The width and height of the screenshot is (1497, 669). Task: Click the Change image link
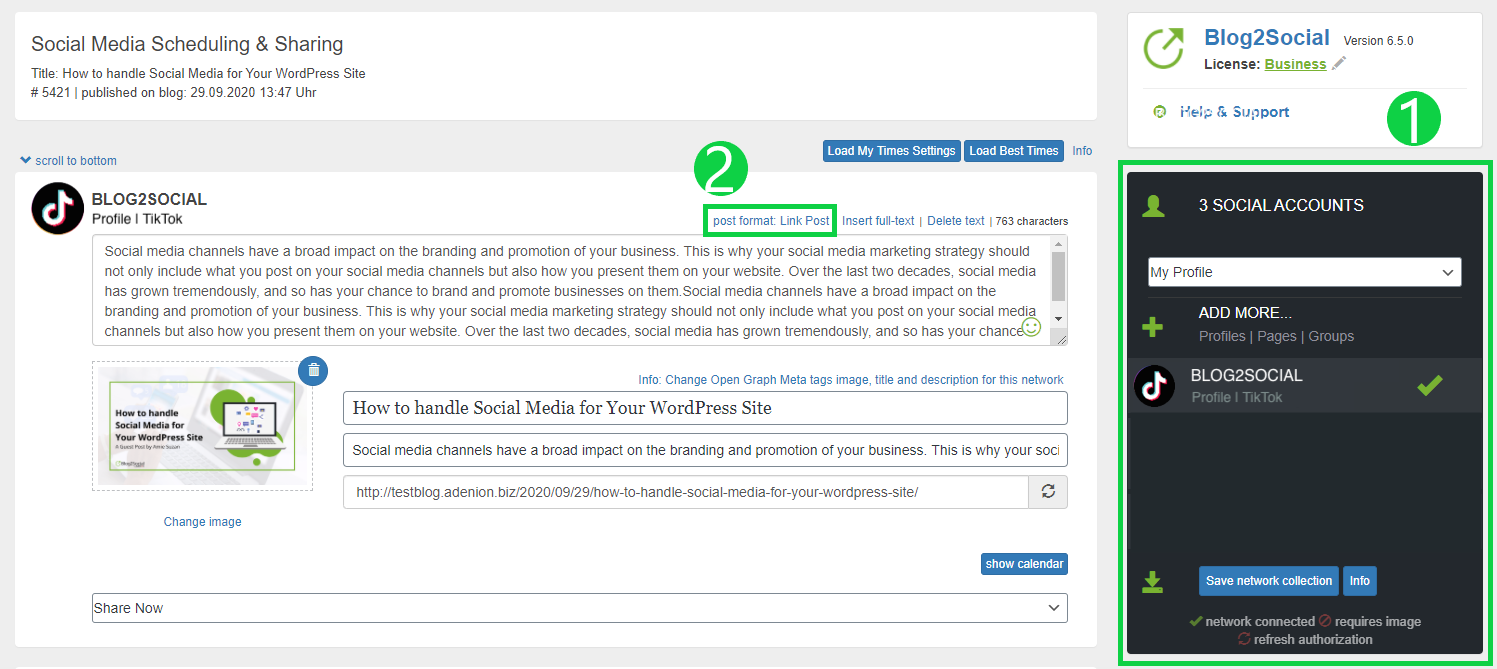click(x=203, y=522)
